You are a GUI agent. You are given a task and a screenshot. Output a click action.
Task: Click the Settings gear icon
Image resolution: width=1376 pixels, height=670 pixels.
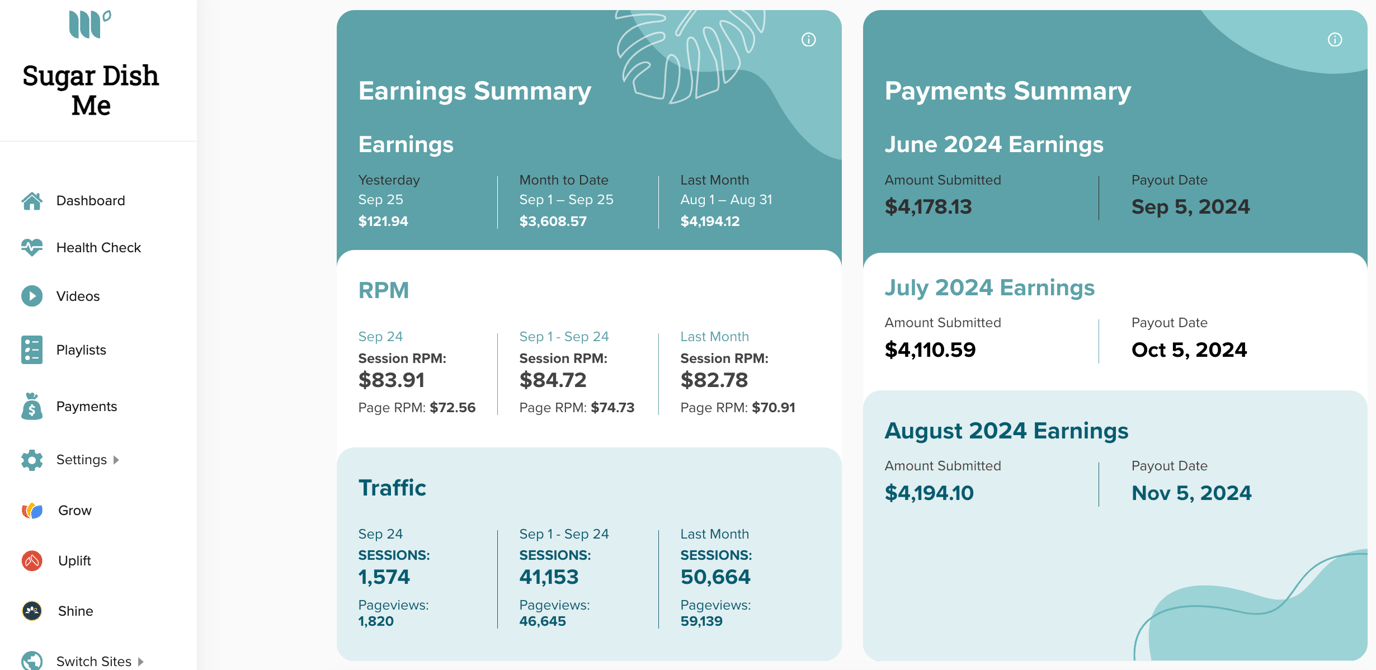click(x=31, y=460)
